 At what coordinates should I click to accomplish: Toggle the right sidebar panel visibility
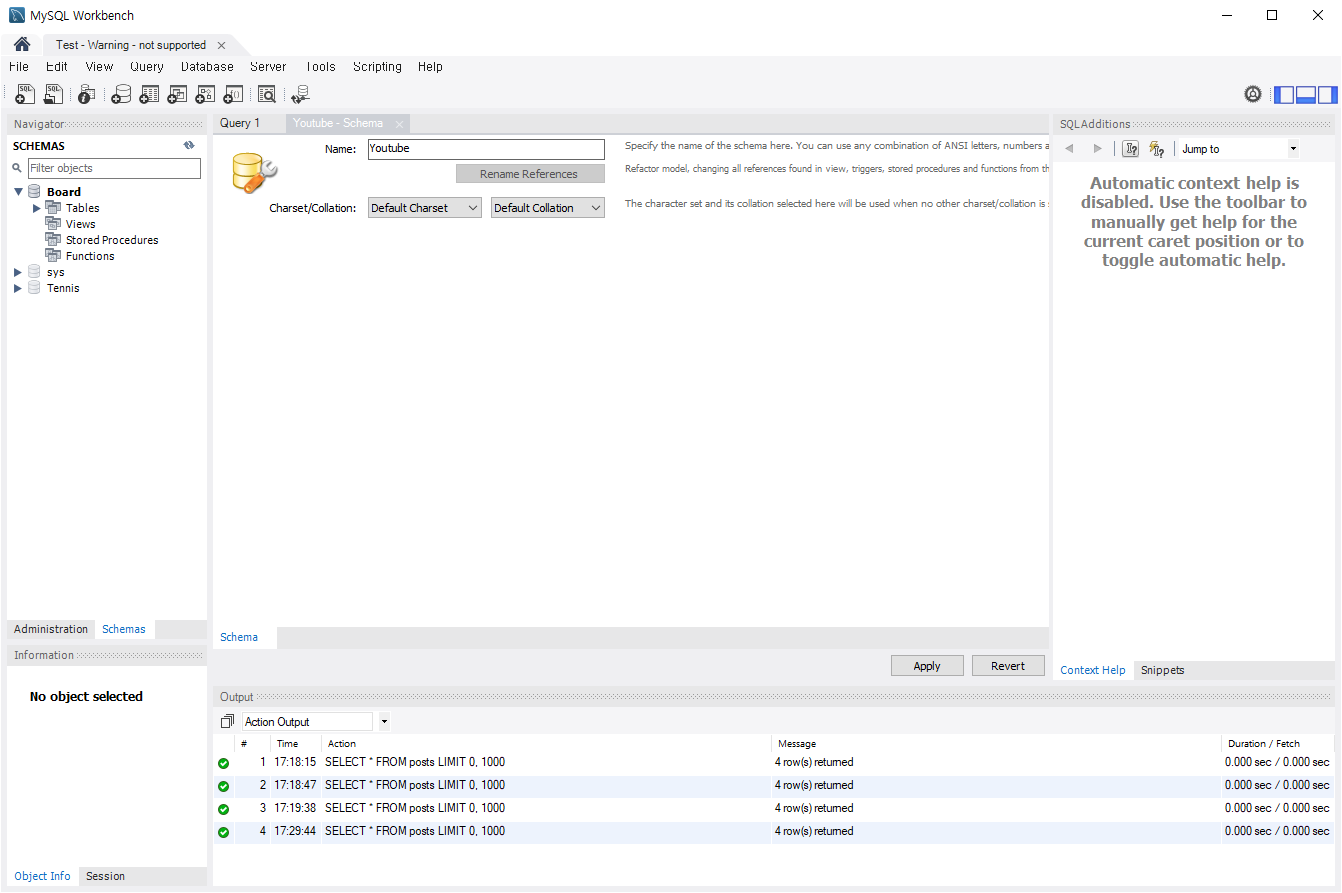pyautogui.click(x=1327, y=95)
